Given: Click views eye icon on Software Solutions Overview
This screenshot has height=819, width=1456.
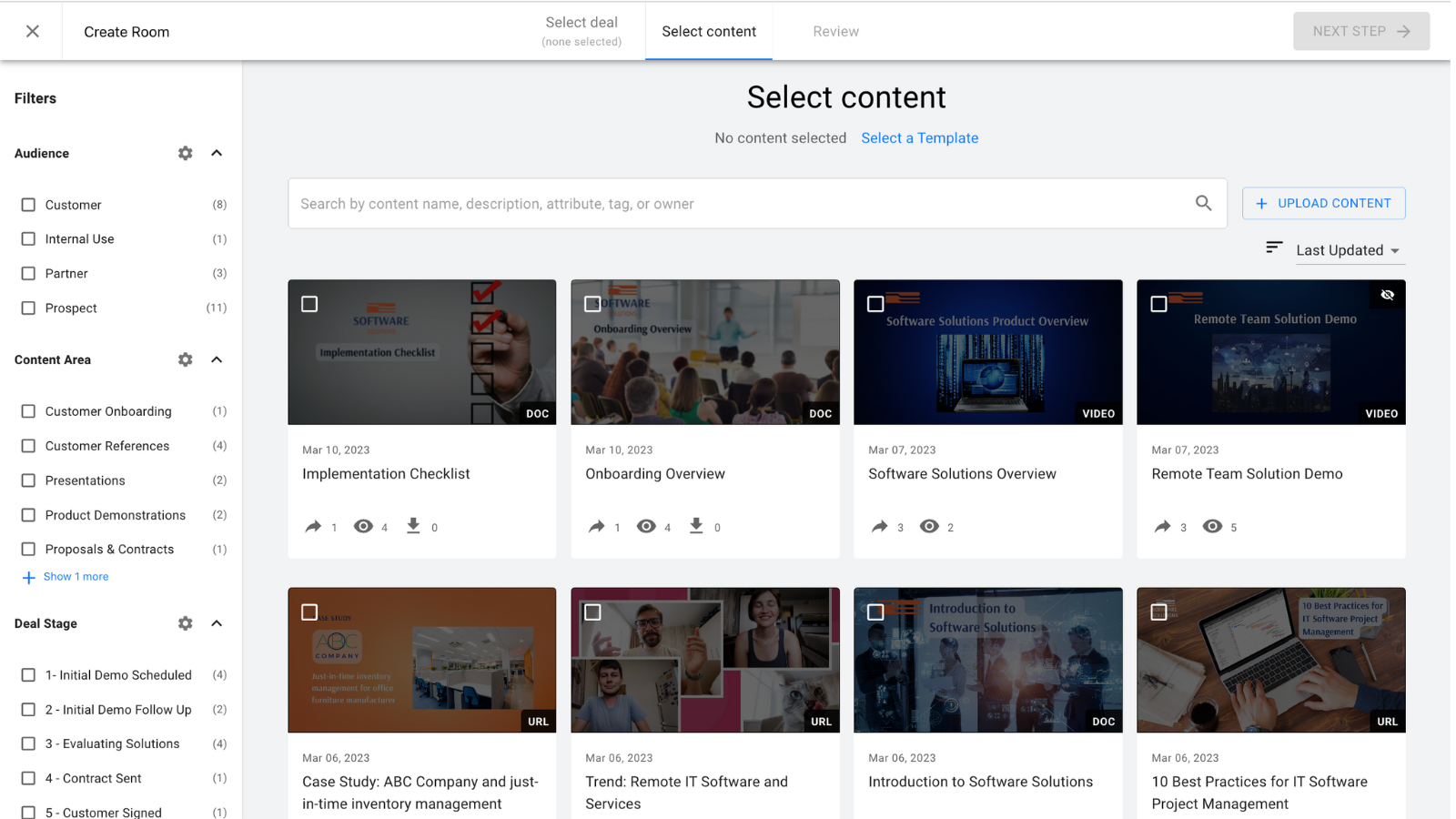Looking at the screenshot, I should 929,526.
